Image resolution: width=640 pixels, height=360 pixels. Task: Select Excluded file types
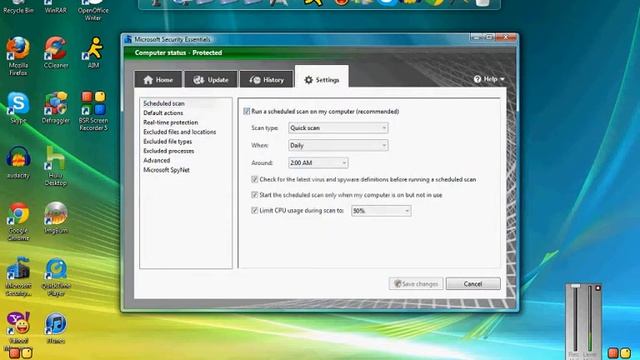pyautogui.click(x=167, y=142)
